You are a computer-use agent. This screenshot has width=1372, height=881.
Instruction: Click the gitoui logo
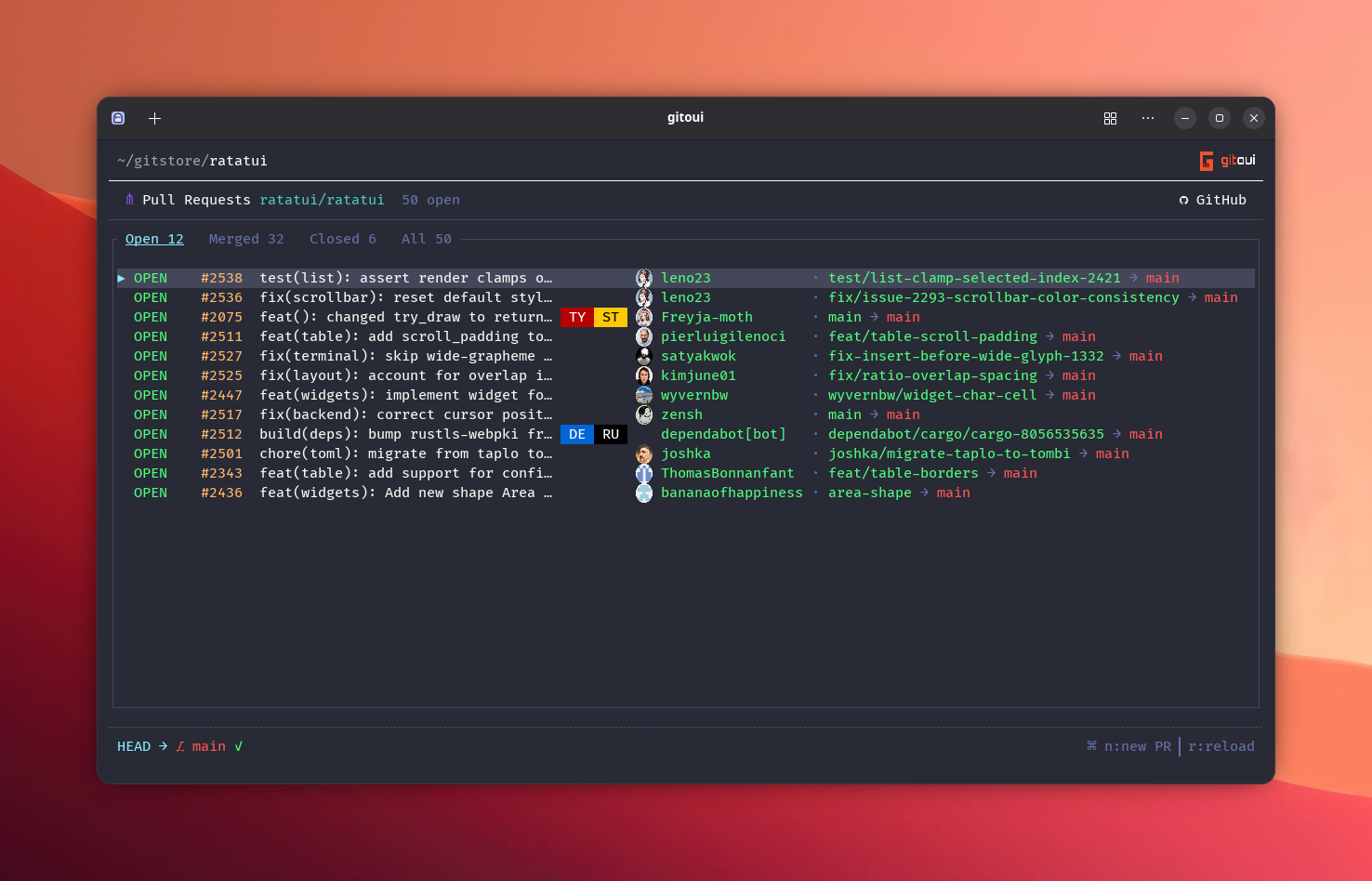tap(1227, 161)
